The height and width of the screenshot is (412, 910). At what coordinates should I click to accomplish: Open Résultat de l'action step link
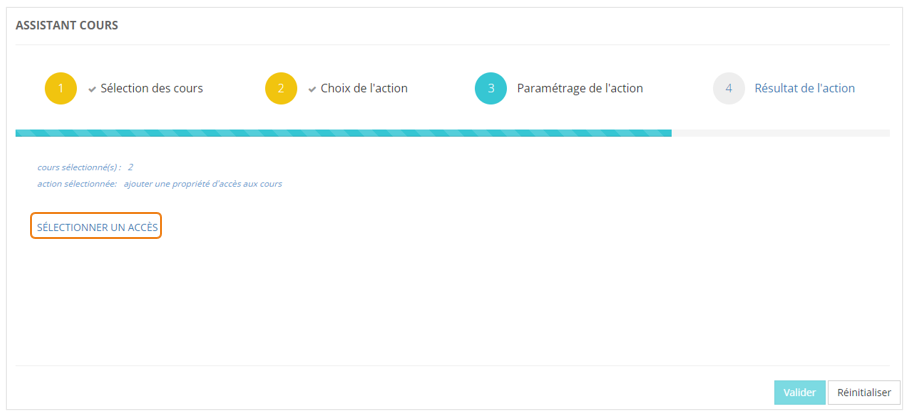(805, 88)
